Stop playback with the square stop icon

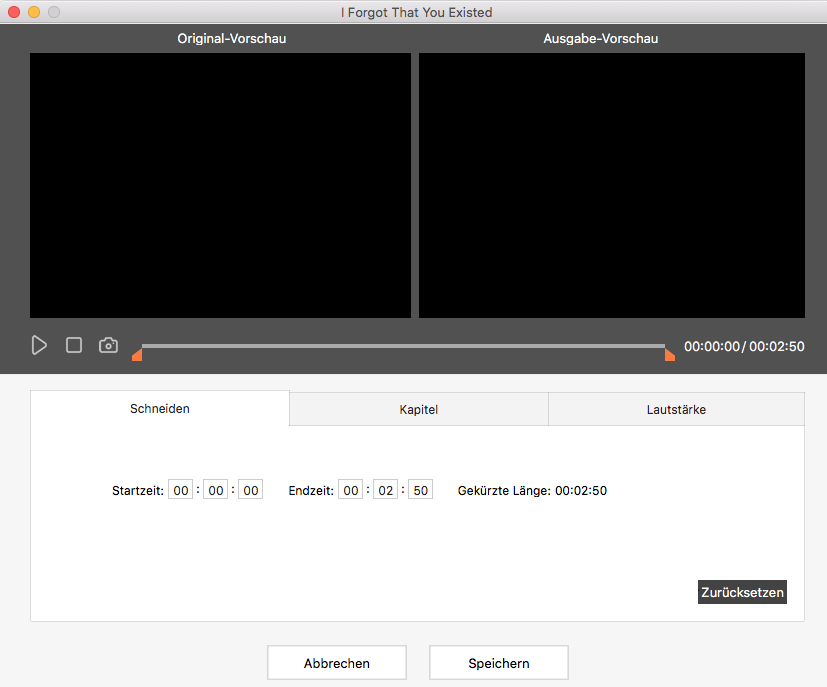tap(74, 345)
